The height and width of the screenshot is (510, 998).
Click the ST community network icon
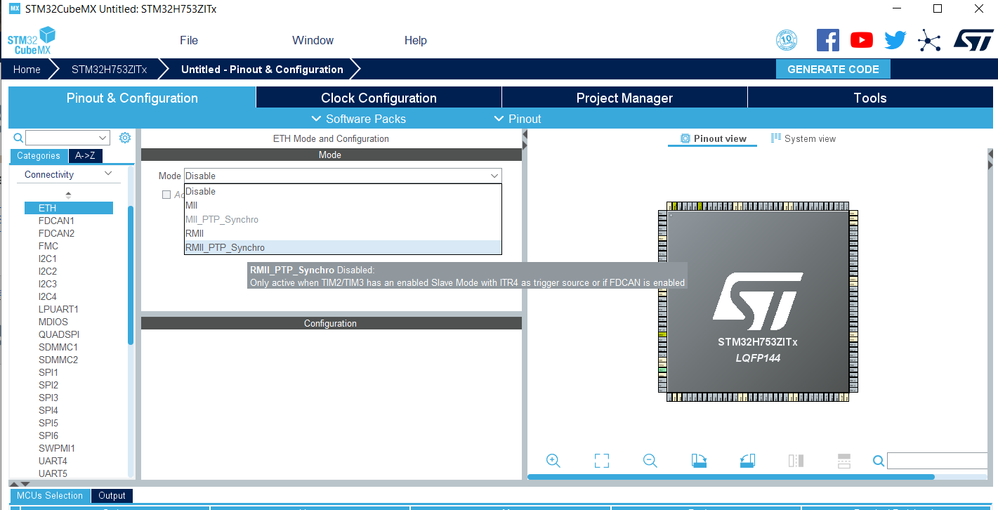coord(929,41)
